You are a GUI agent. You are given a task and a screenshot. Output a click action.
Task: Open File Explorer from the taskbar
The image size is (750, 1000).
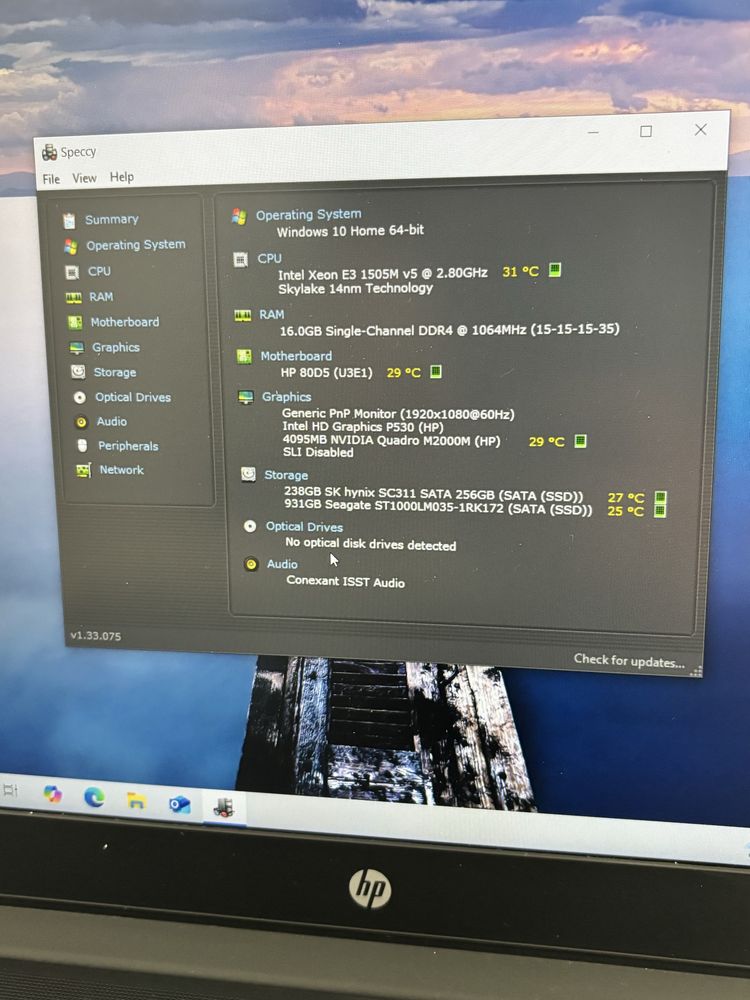click(x=136, y=800)
